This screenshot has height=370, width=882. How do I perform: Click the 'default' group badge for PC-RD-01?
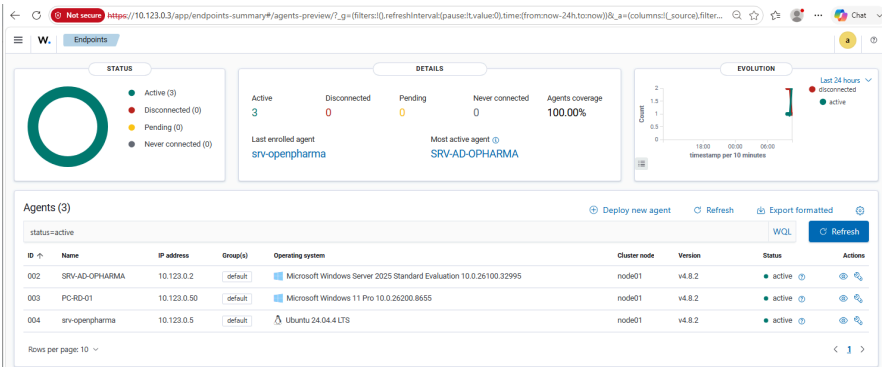(x=237, y=299)
